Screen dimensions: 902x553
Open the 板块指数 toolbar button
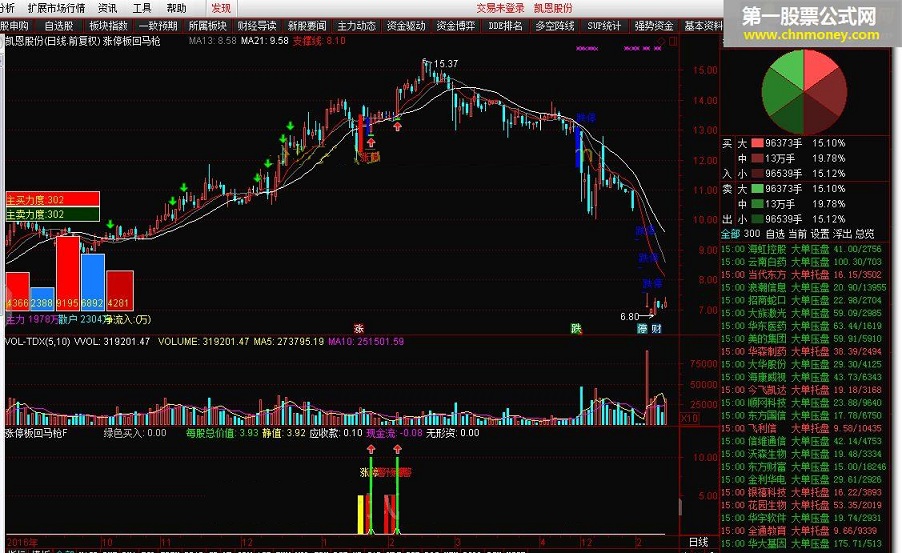(x=109, y=26)
